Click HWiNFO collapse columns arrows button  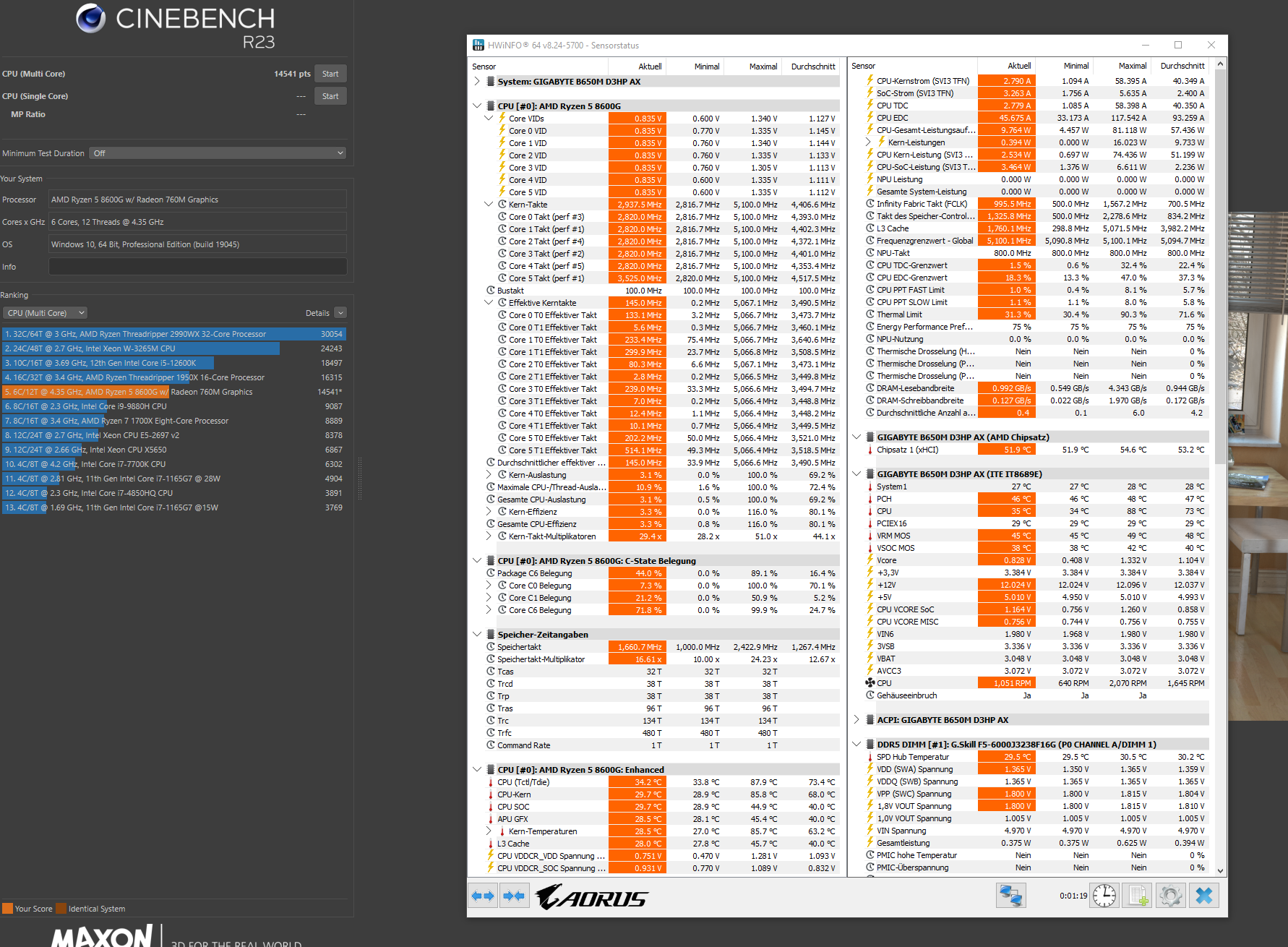point(514,896)
